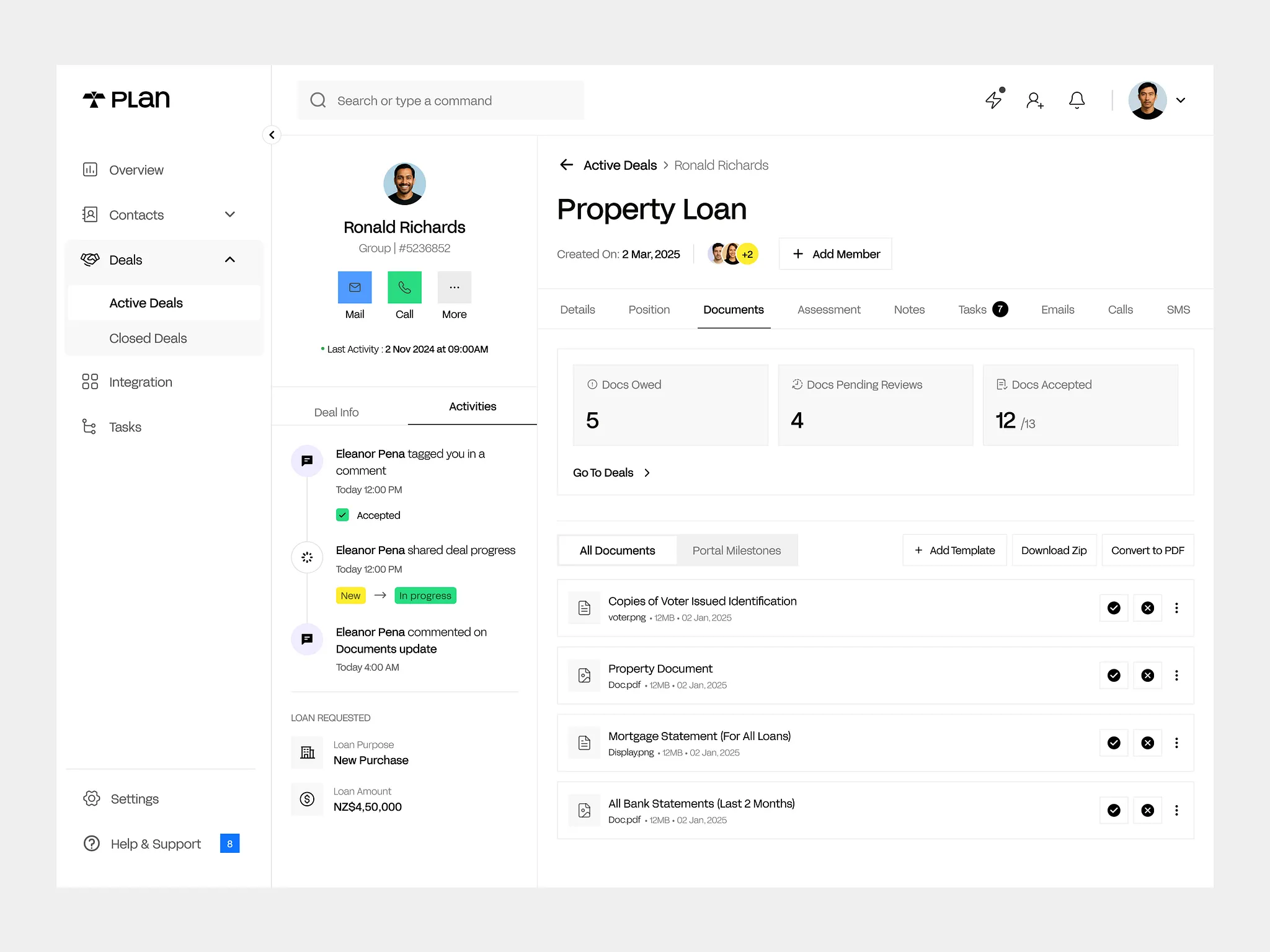Open the notifications bell

tap(1077, 100)
